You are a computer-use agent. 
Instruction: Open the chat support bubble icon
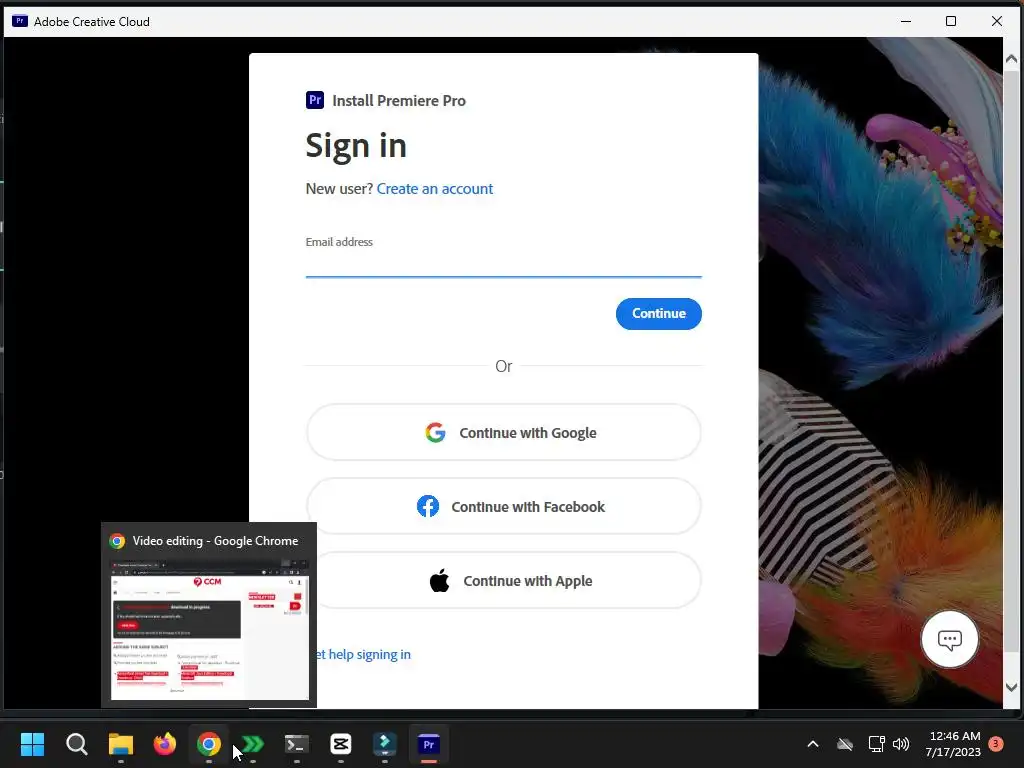(950, 639)
